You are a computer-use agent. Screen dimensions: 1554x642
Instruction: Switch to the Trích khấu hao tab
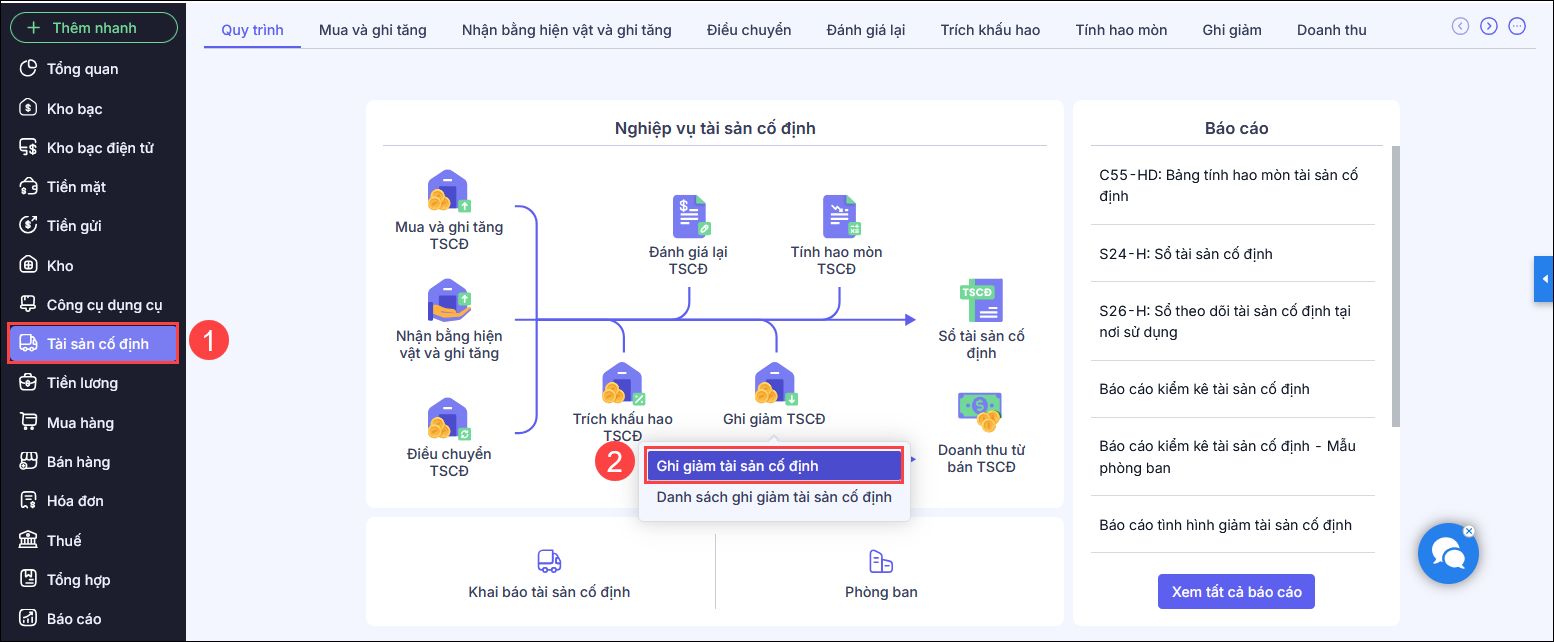990,30
